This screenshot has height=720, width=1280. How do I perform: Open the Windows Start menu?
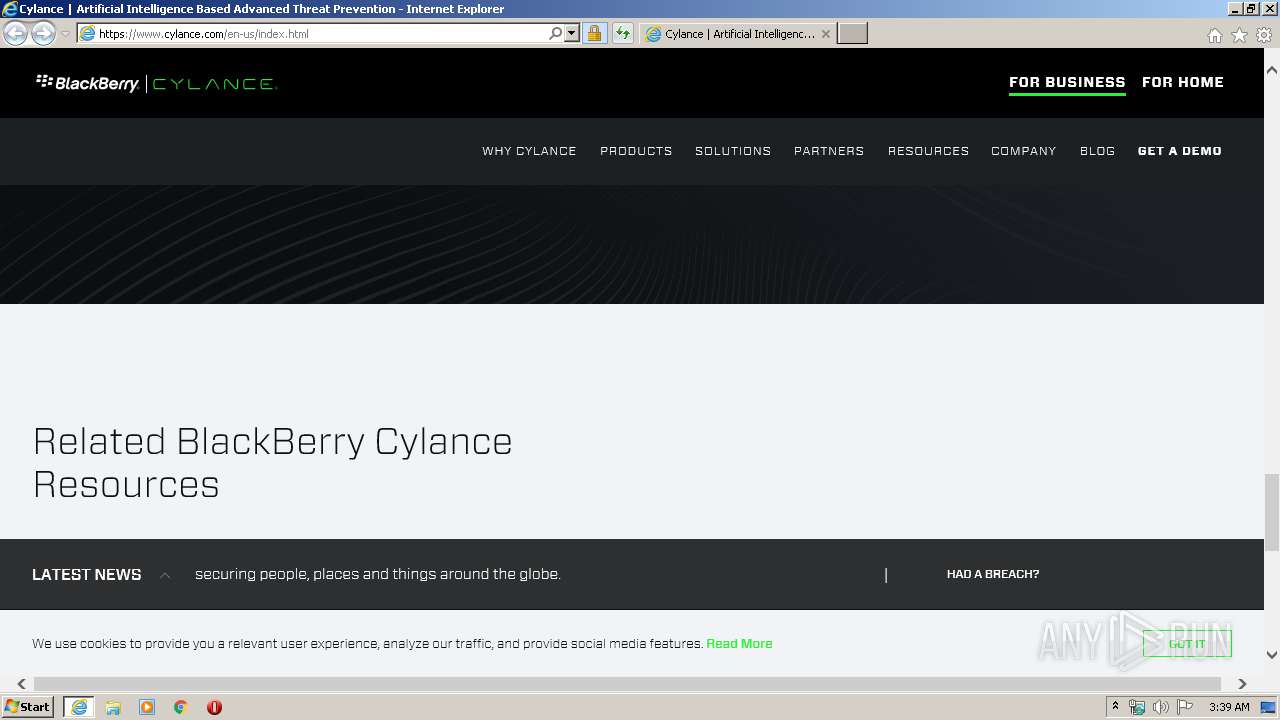[27, 707]
